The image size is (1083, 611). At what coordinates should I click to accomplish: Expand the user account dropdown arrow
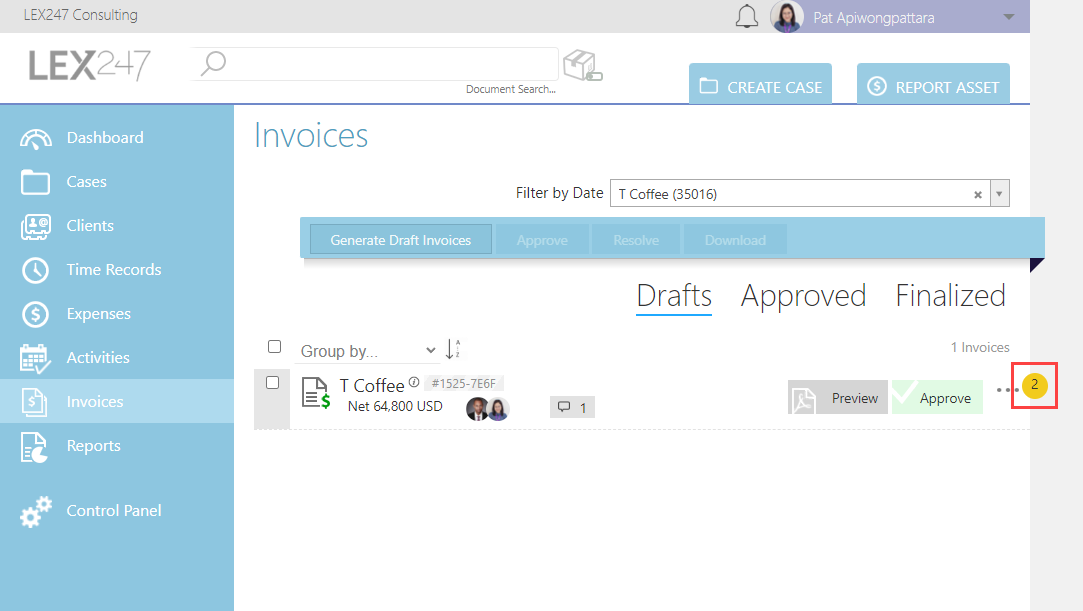click(x=1009, y=17)
